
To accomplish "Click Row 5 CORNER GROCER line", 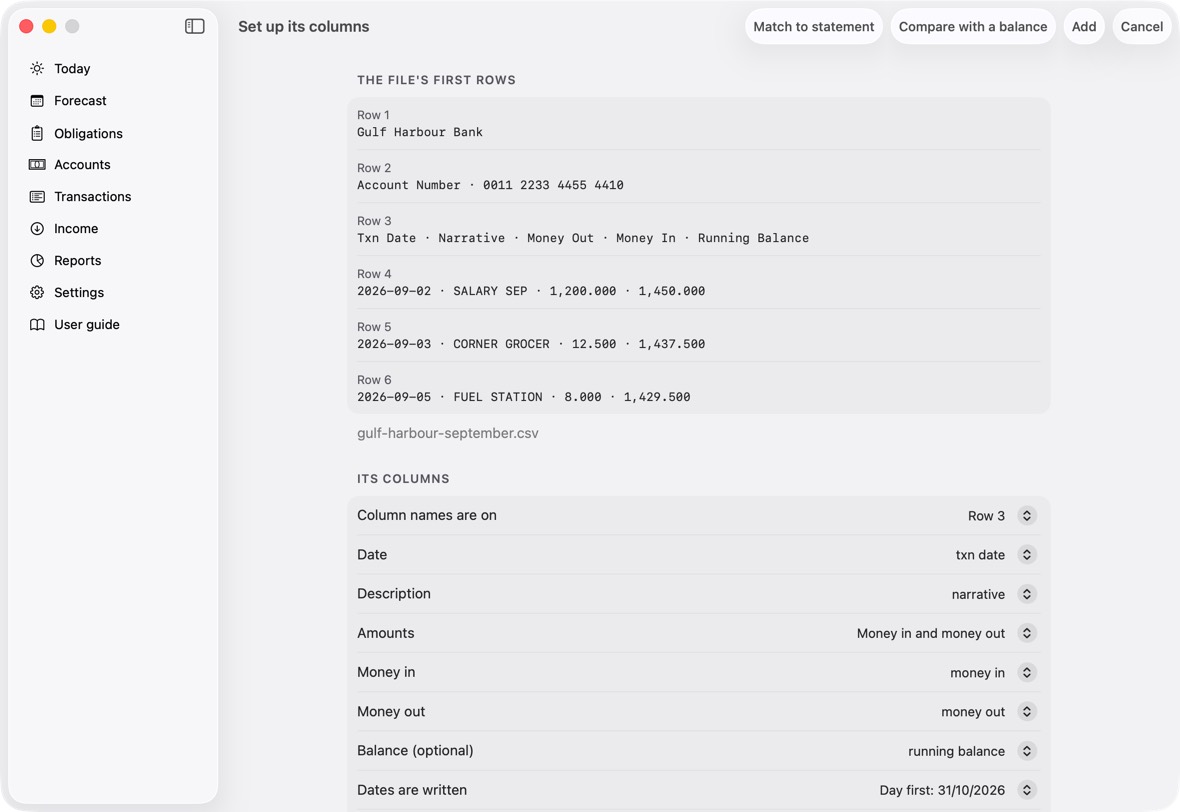I will [x=531, y=344].
